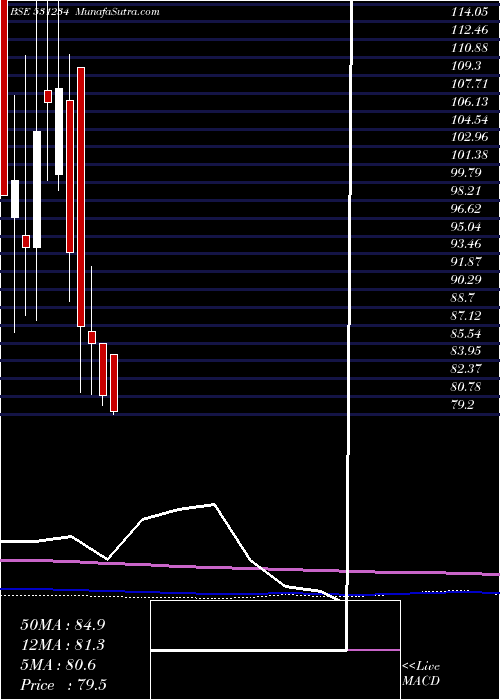Click the 104.54 price level label
Image resolution: width=500 pixels, height=700 pixels.
click(470, 120)
